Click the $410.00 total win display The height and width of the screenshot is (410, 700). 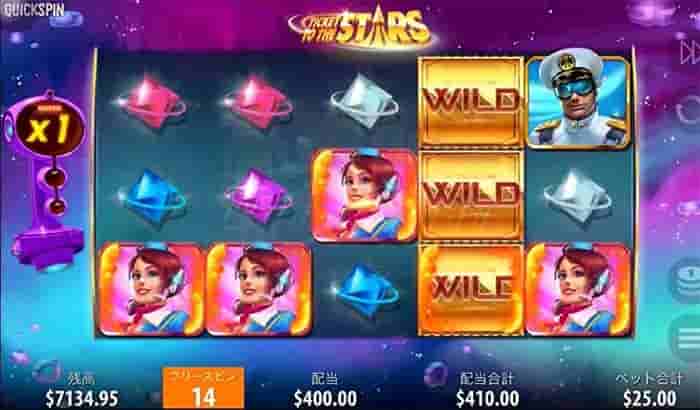488,398
